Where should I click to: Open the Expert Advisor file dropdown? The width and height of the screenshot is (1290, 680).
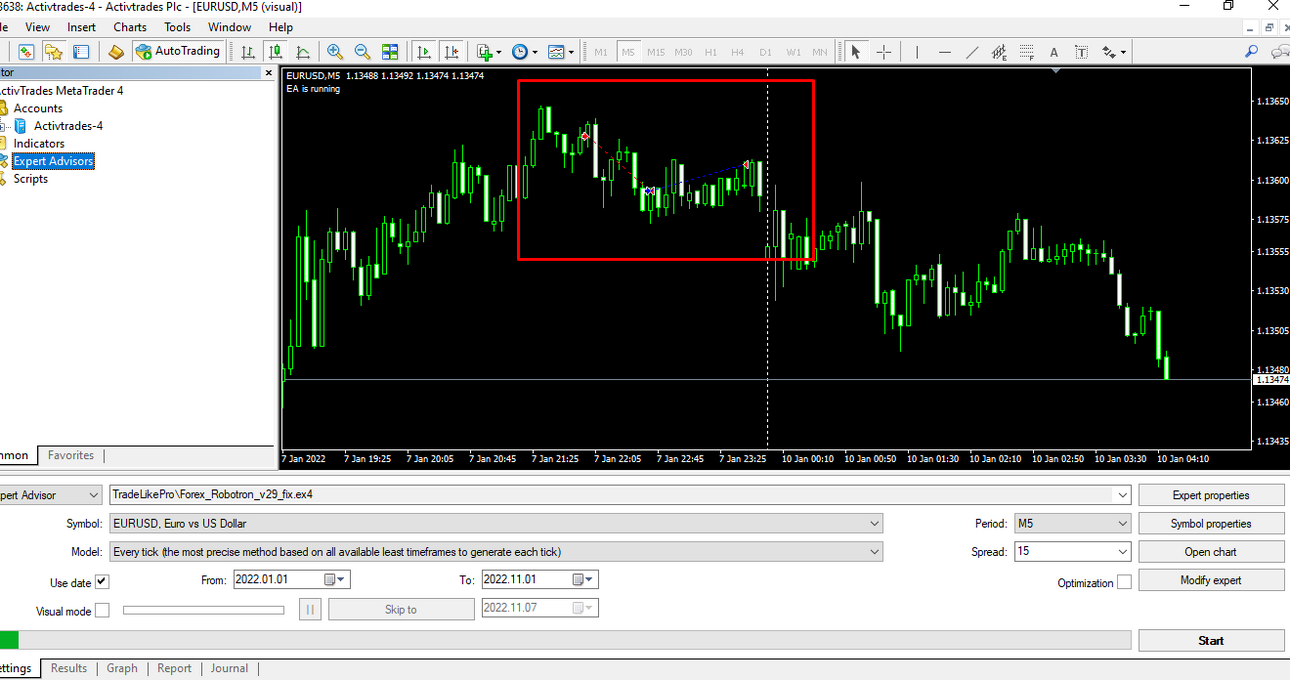[1121, 495]
